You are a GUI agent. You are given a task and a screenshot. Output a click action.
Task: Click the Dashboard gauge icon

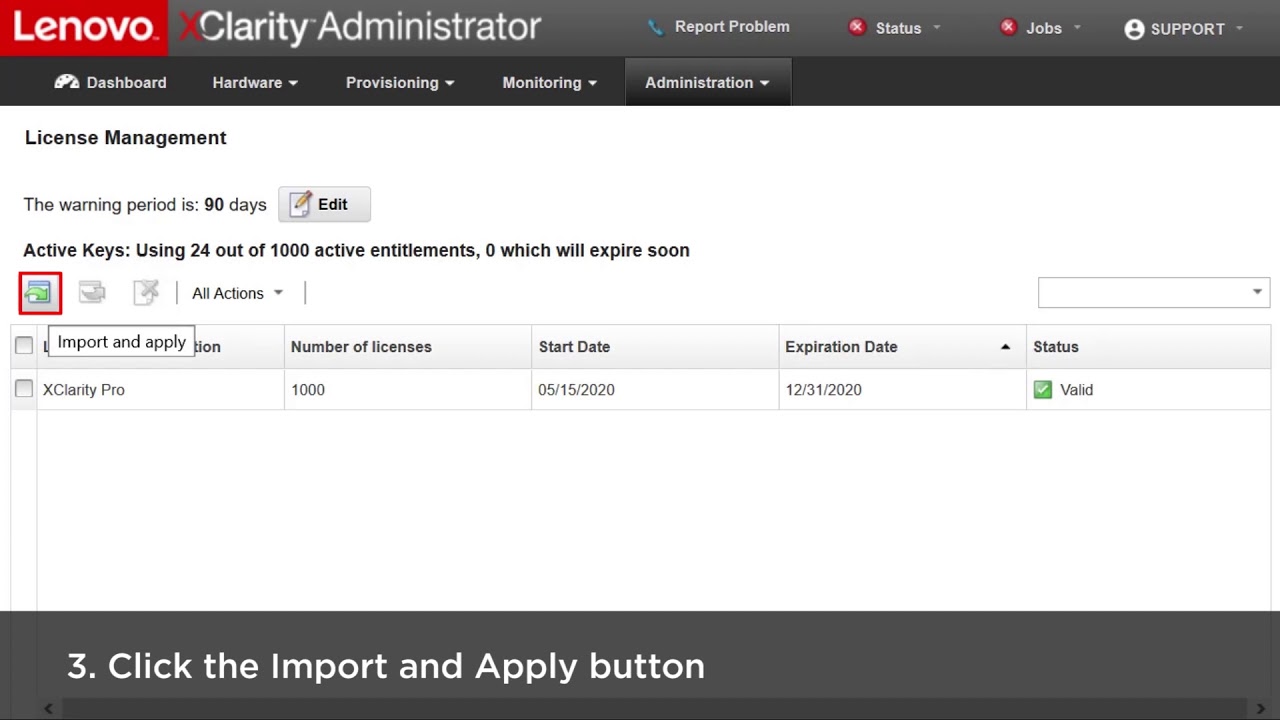coord(67,82)
